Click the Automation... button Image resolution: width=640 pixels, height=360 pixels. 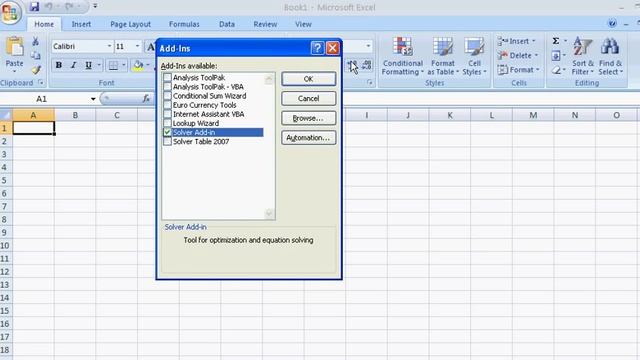[309, 138]
